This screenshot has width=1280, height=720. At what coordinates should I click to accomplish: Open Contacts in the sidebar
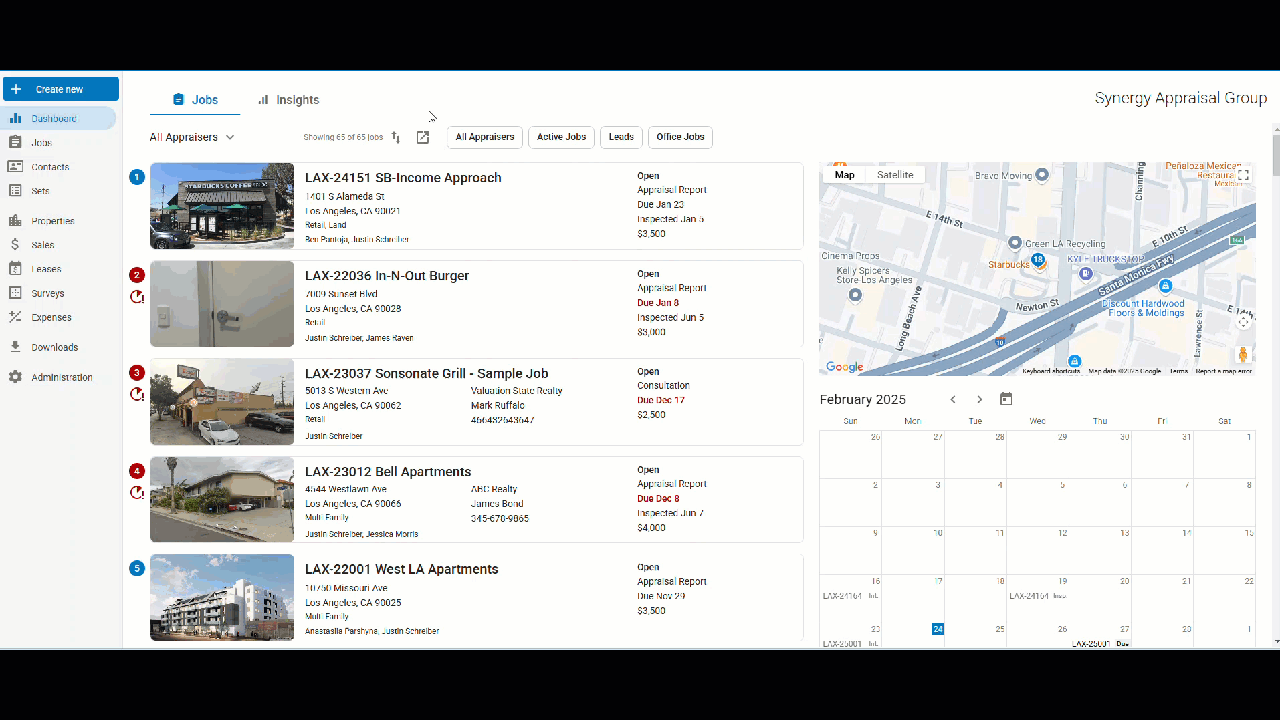pos(58,167)
